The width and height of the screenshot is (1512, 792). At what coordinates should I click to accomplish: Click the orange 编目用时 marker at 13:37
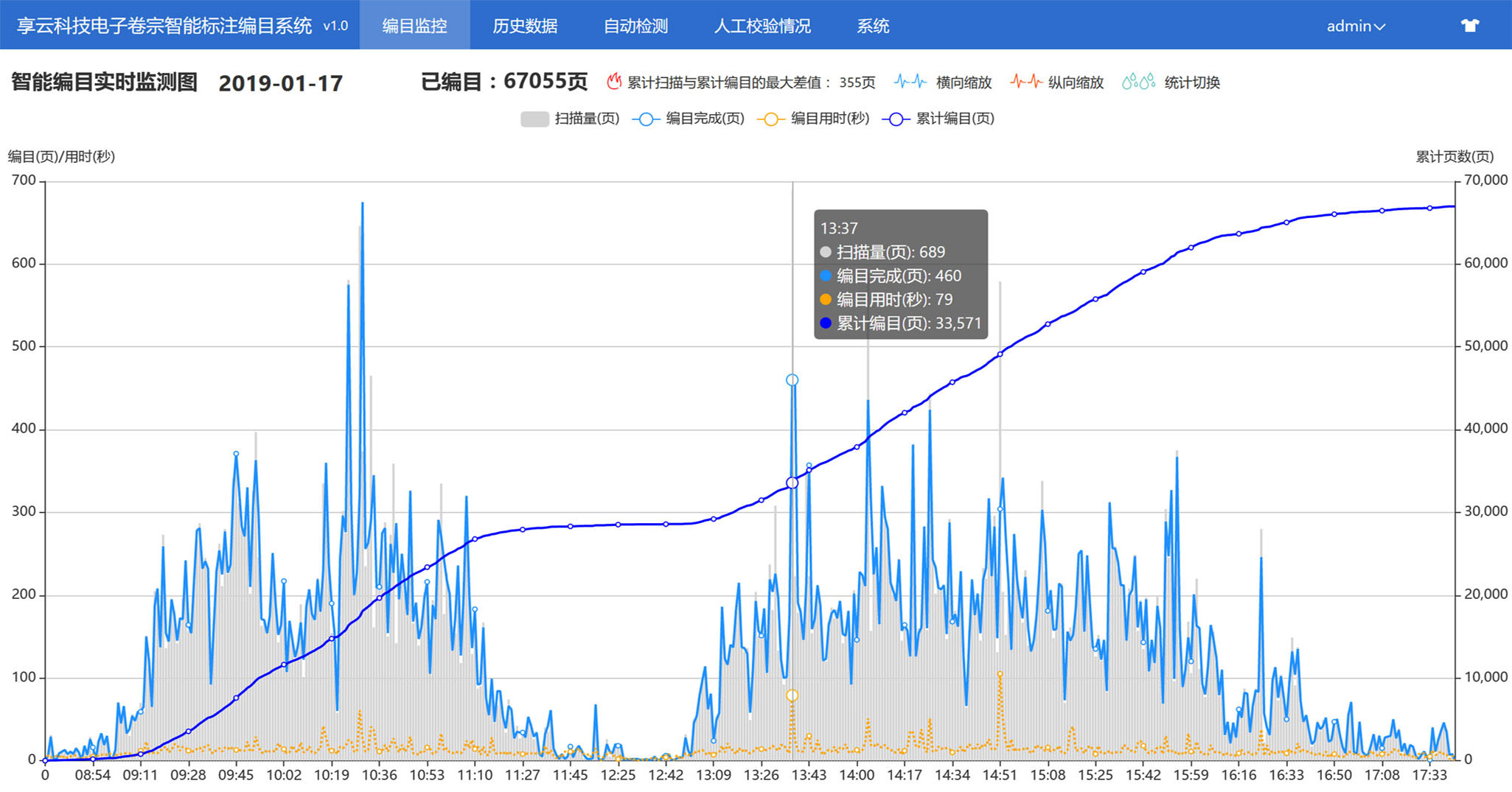pyautogui.click(x=792, y=695)
